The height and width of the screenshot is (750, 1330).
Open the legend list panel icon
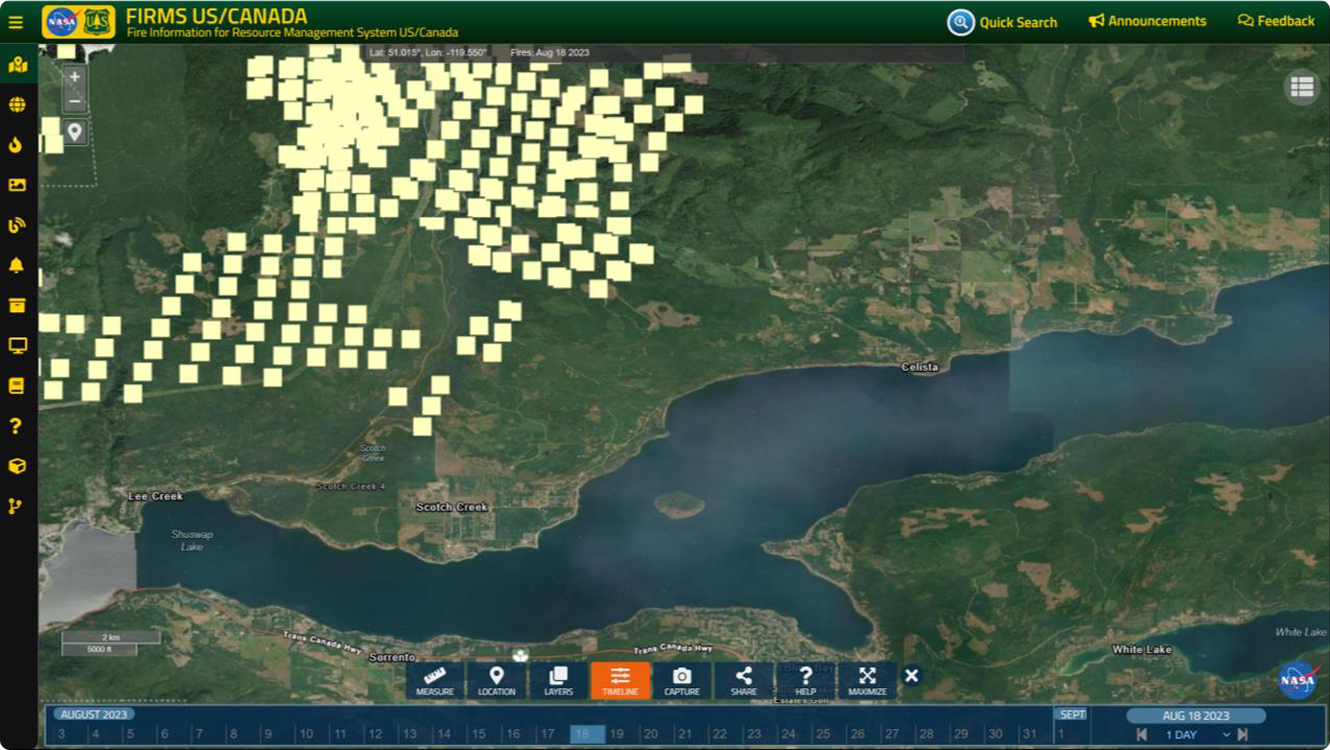1302,87
